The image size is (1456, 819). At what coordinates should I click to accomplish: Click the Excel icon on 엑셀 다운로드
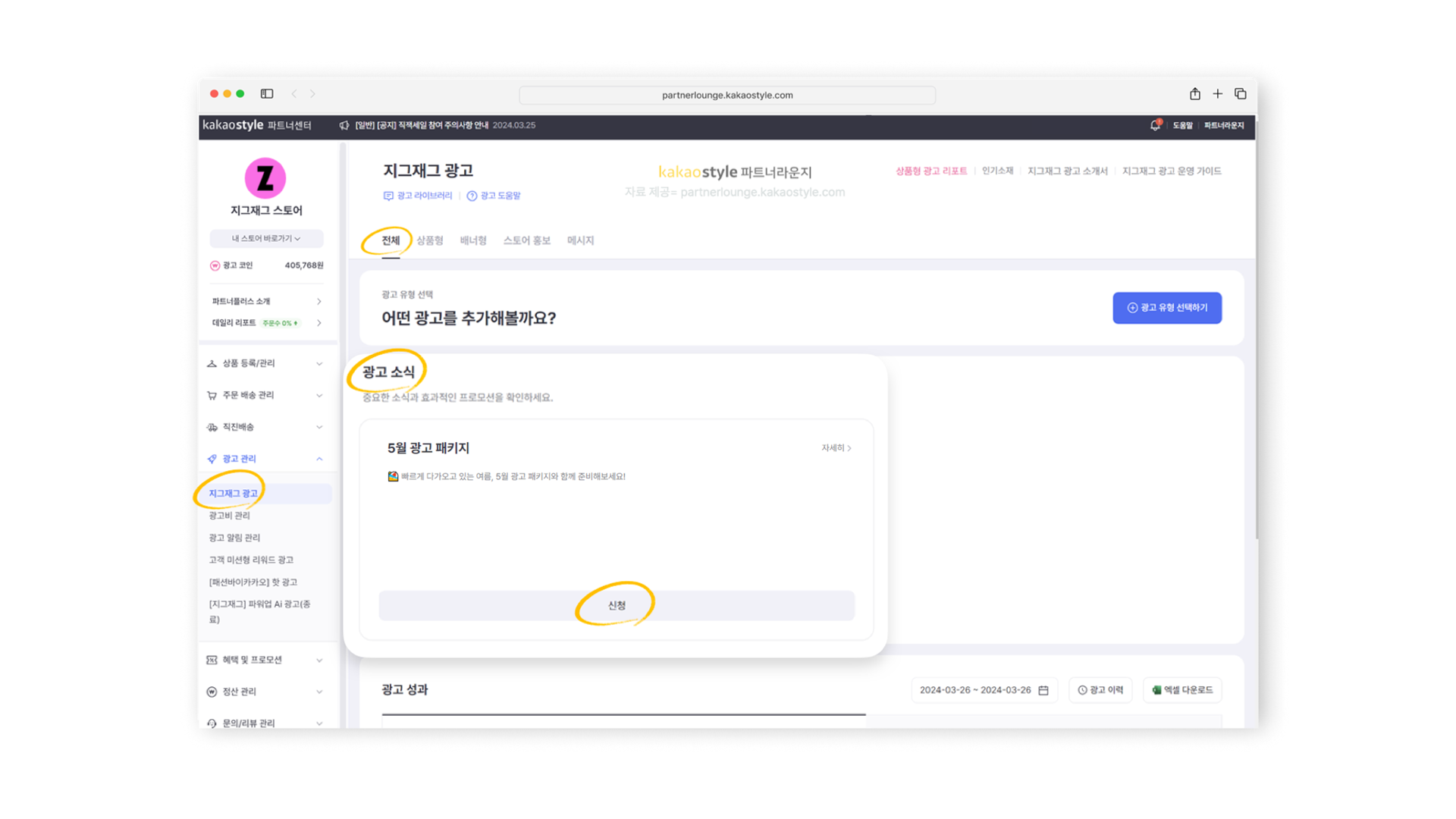tap(1156, 690)
